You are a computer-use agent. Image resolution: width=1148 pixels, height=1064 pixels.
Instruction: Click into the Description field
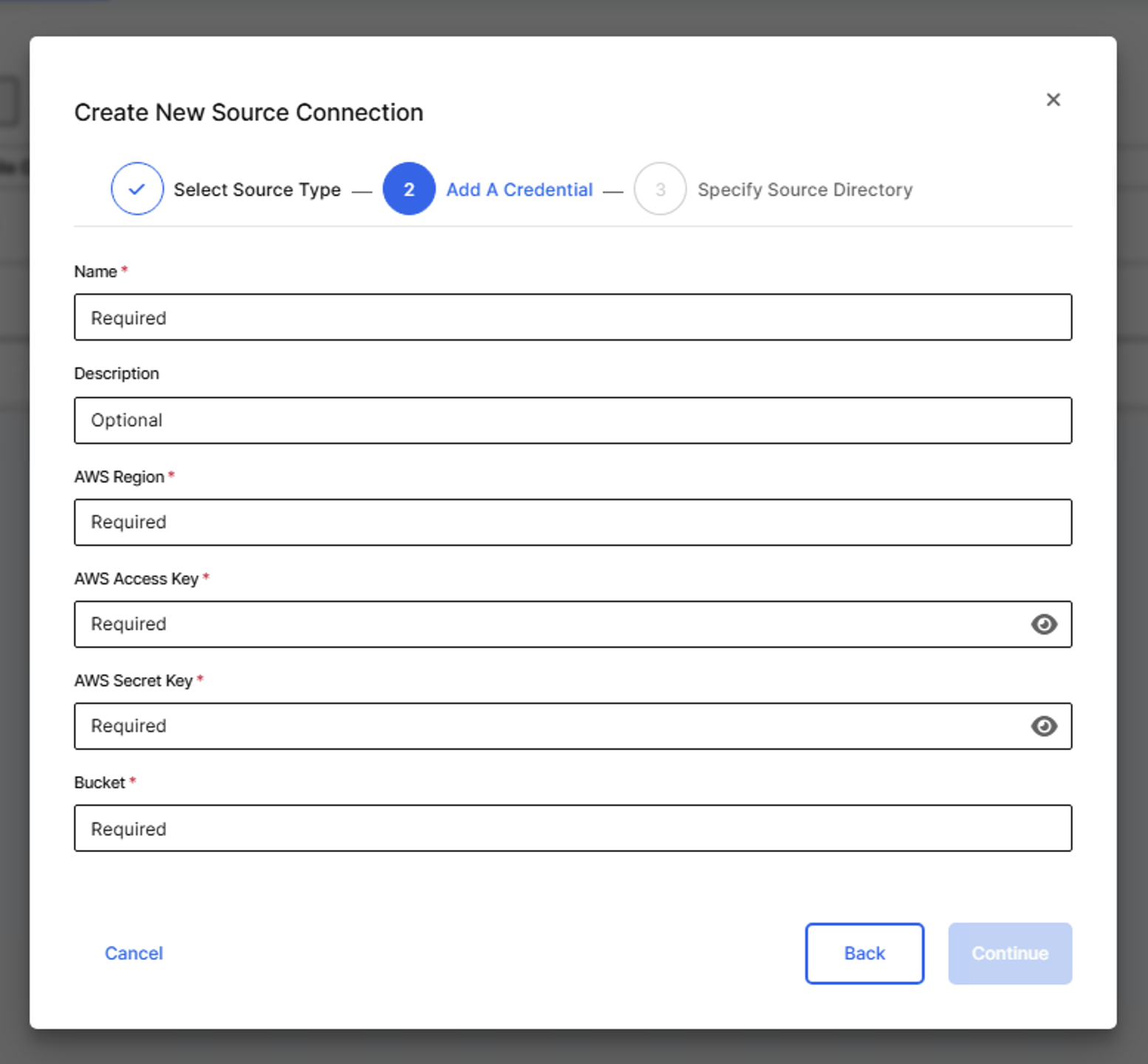click(573, 420)
